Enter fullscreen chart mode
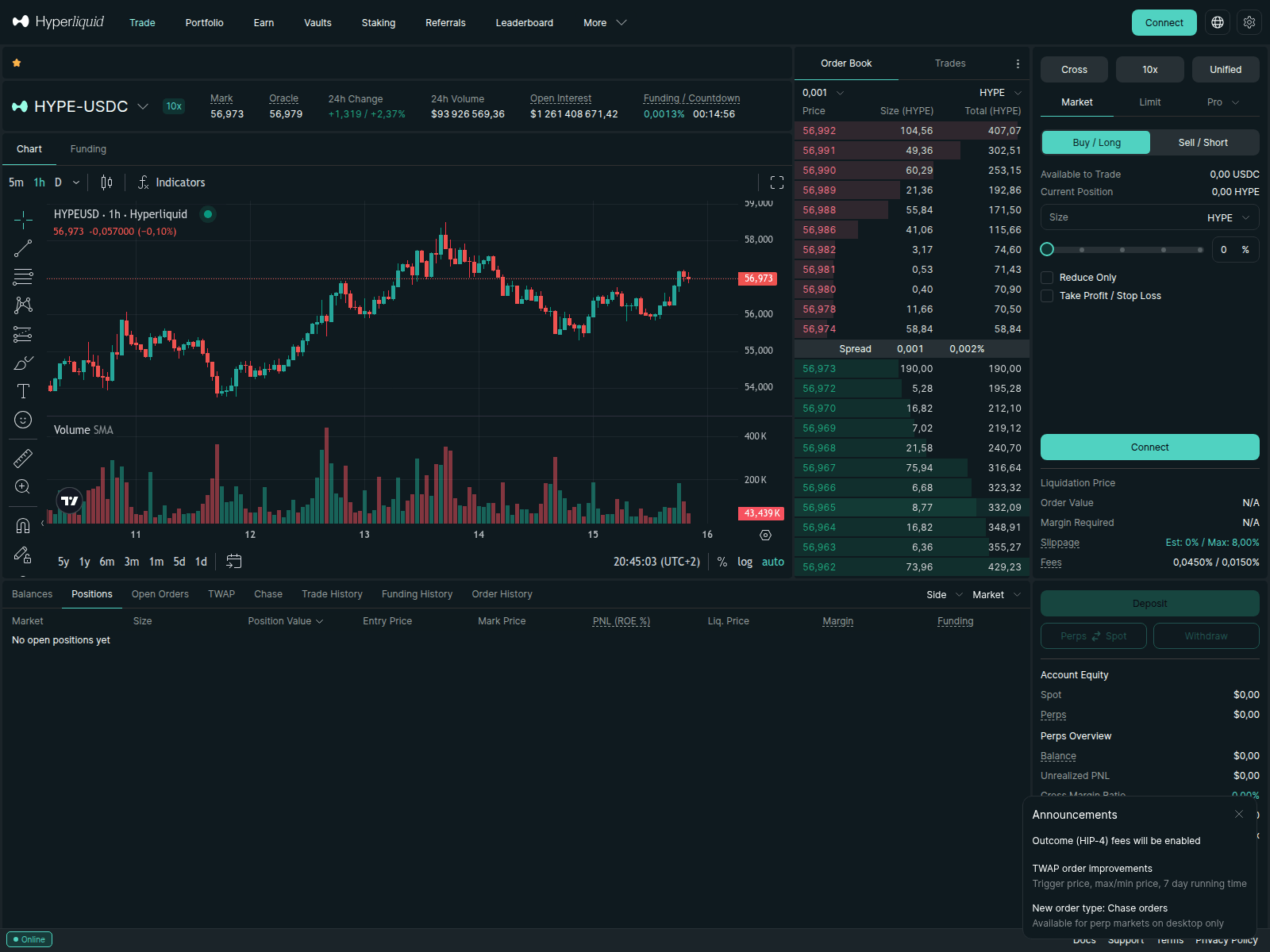 pos(777,182)
